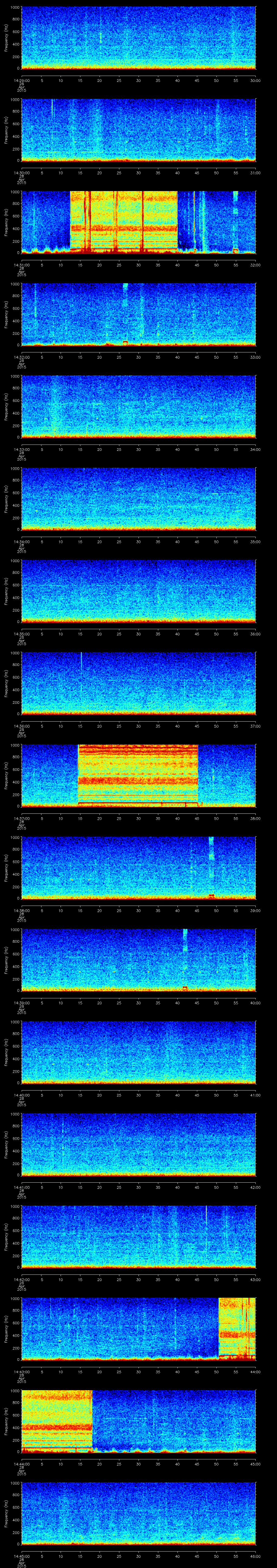Screen dimensions: 277x1568
Task: Select the spectrogram panel starting at 14:38:00
Action: (139, 868)
